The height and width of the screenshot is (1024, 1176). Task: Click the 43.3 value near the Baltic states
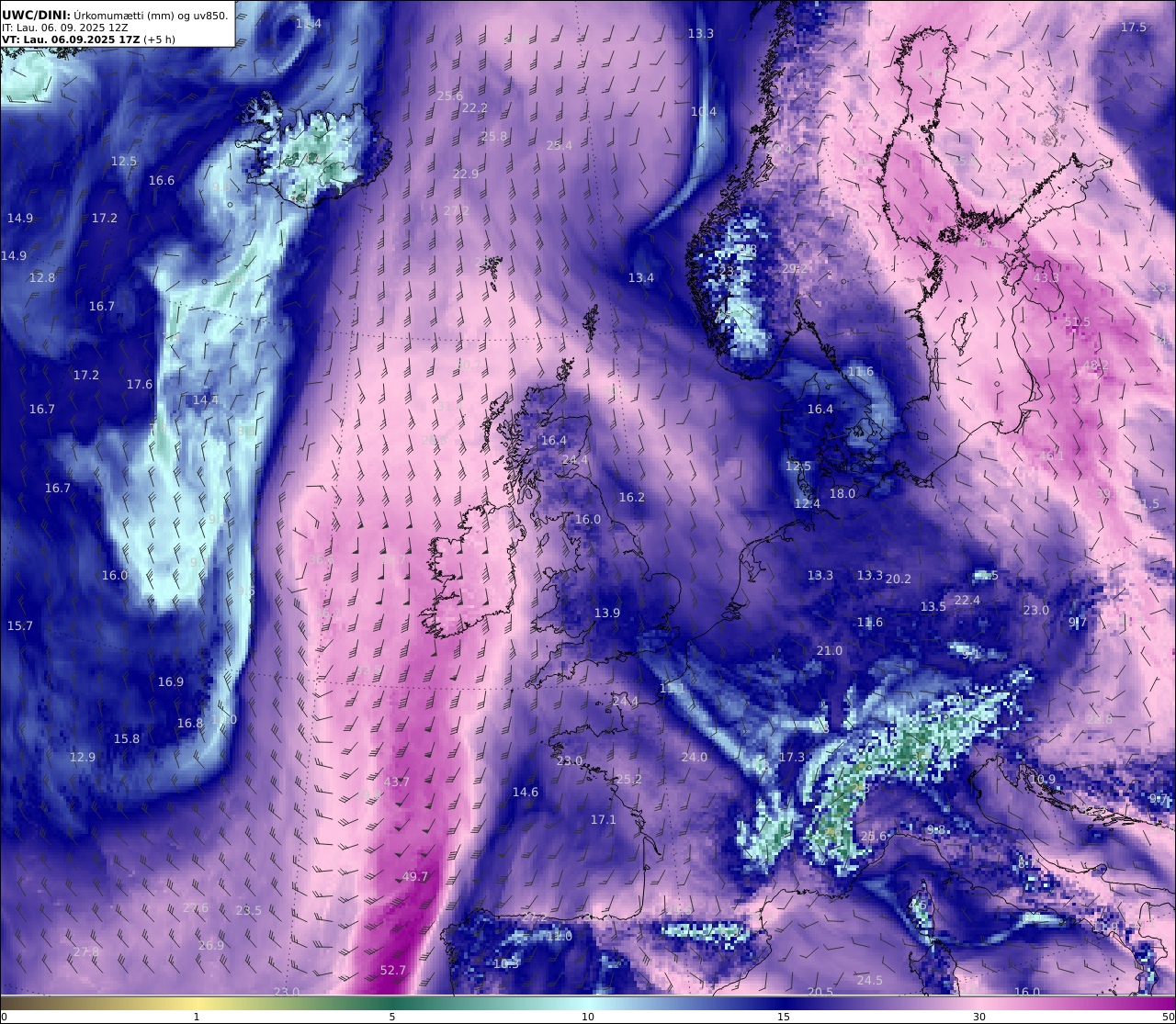(1046, 277)
